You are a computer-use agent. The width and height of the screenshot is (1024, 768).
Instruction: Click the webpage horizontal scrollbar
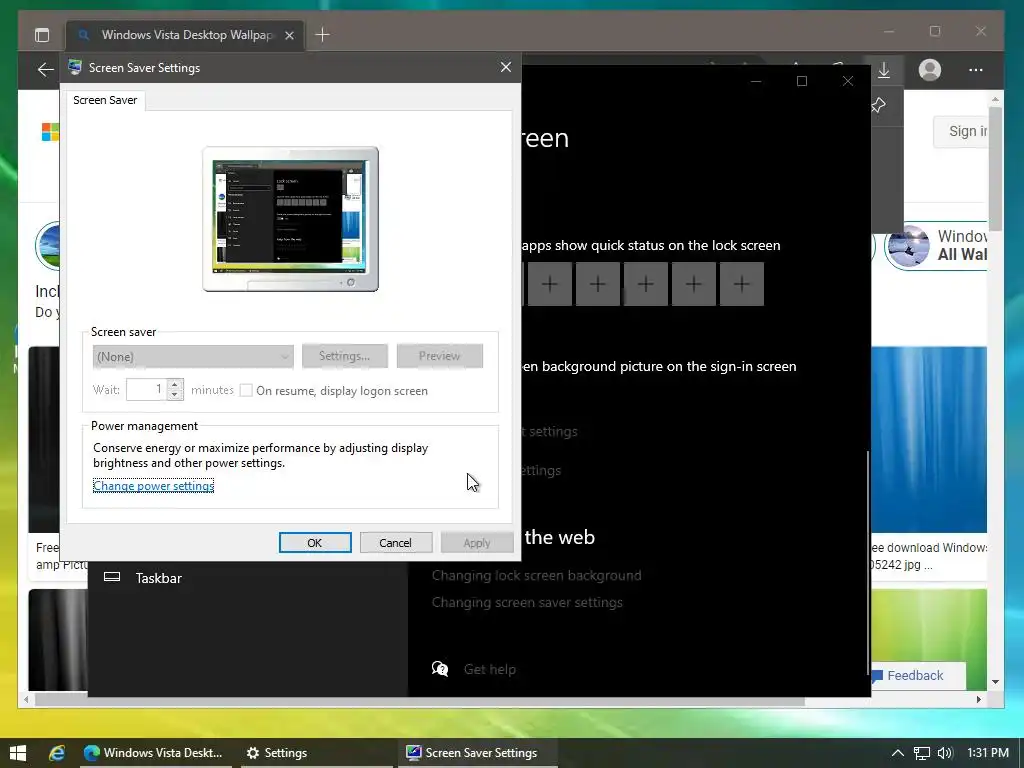pyautogui.click(x=418, y=699)
